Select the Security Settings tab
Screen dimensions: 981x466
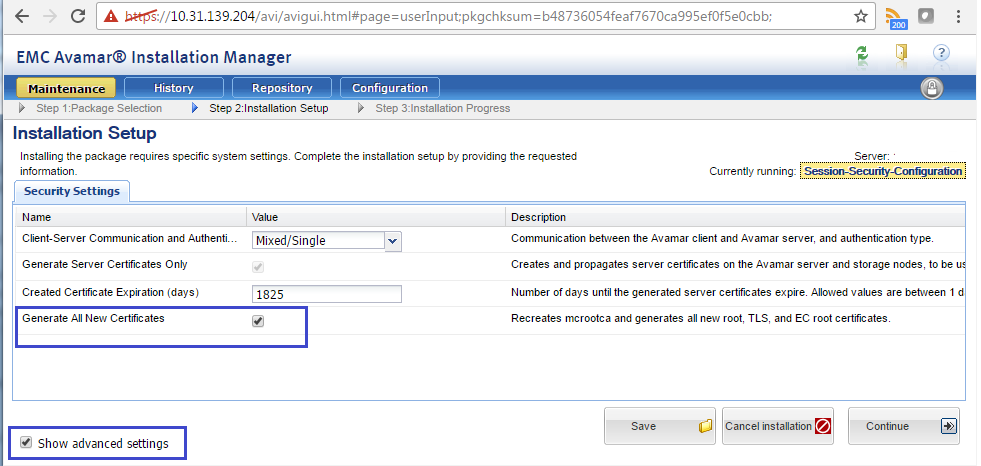pyautogui.click(x=71, y=191)
